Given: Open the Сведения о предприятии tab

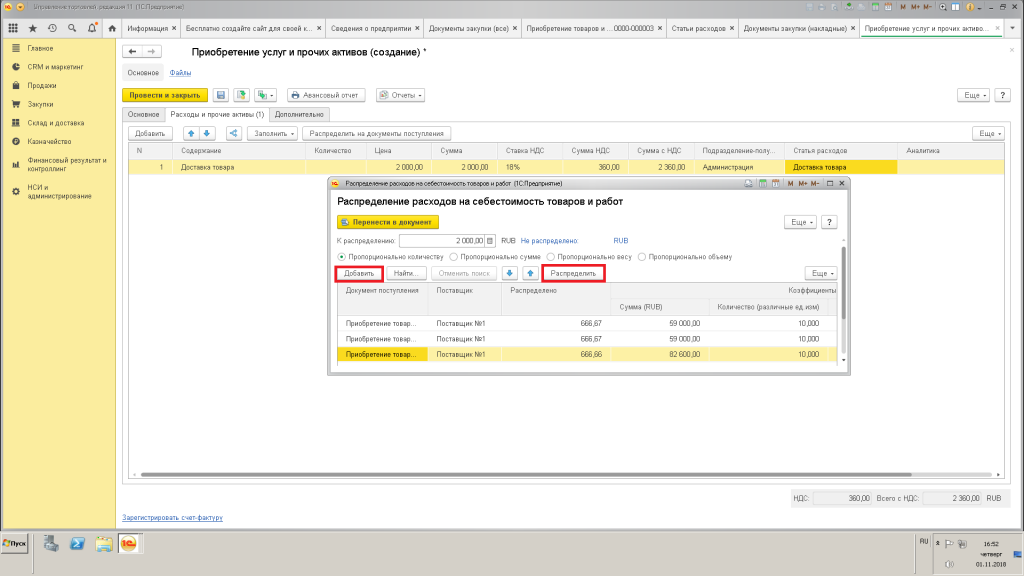Looking at the screenshot, I should tap(370, 28).
